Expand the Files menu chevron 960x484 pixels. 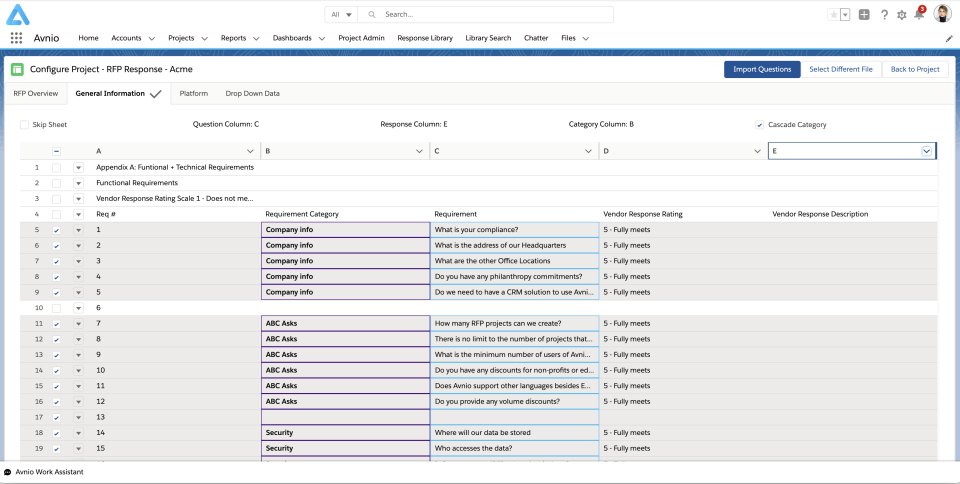click(585, 39)
